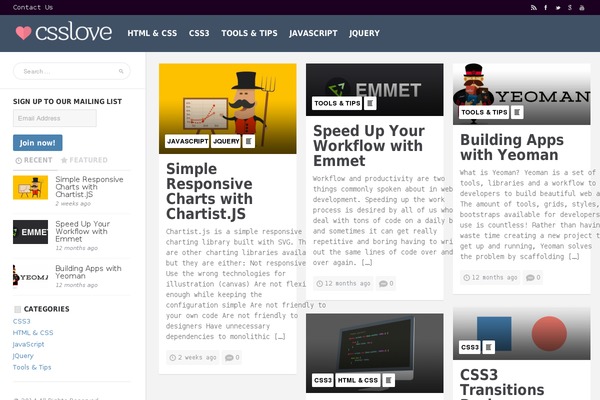Click the Tools & Tips tag on Emmet card
600x400 pixels.
click(337, 103)
